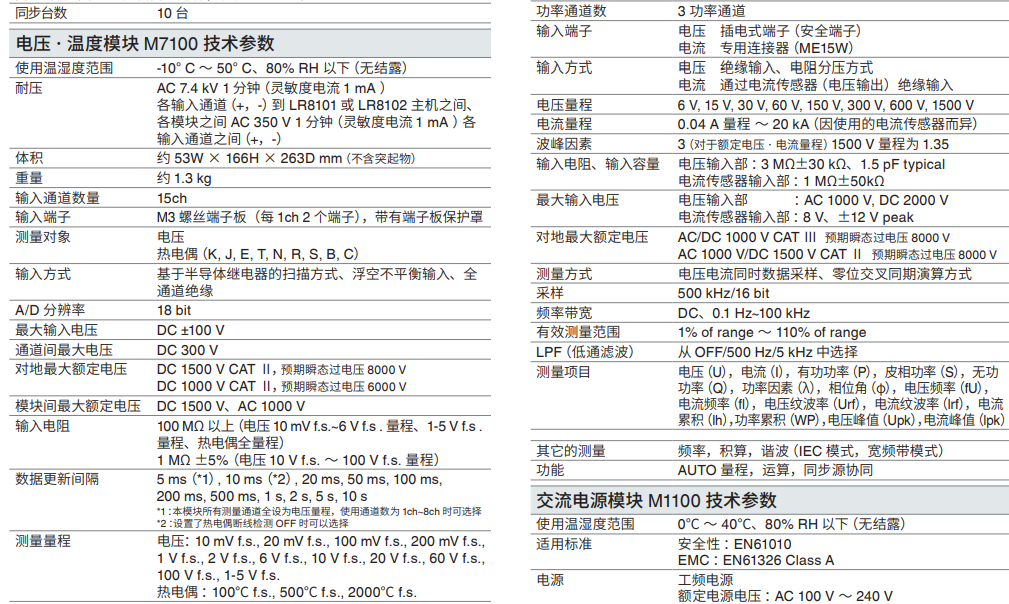Select the 适用标准 row label
Viewport: 1009px width, 604px height.
(x=564, y=543)
